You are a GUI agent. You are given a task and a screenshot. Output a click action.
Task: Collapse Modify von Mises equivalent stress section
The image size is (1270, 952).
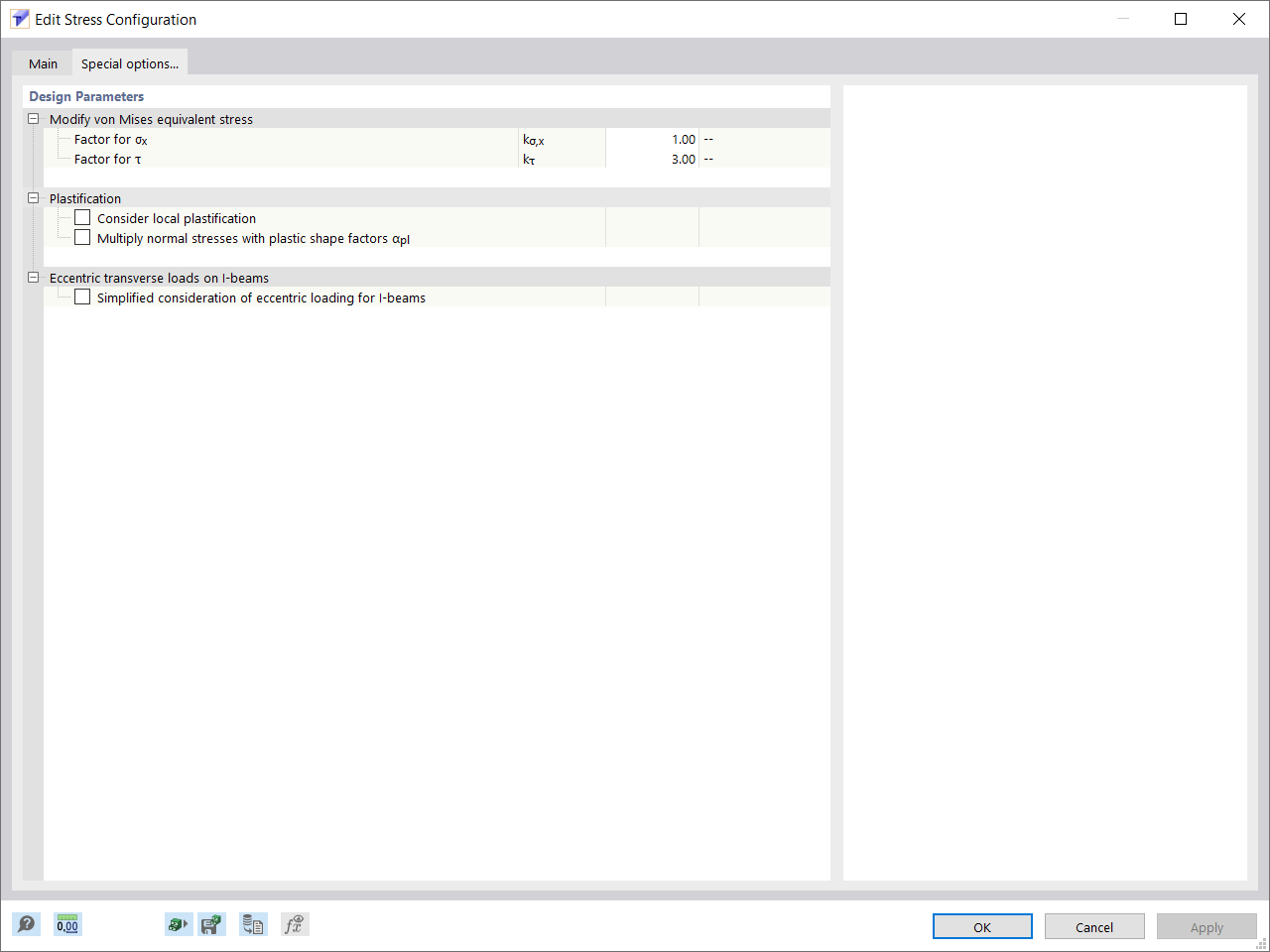(33, 118)
